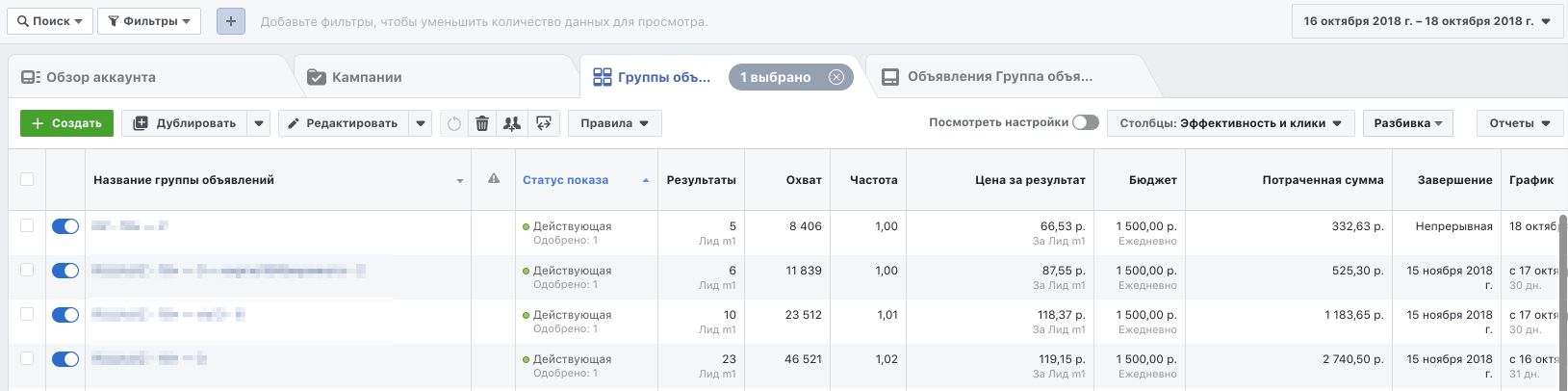The width and height of the screenshot is (1568, 391).
Task: Turn off ad set with 8 406 reach
Action: (x=64, y=226)
